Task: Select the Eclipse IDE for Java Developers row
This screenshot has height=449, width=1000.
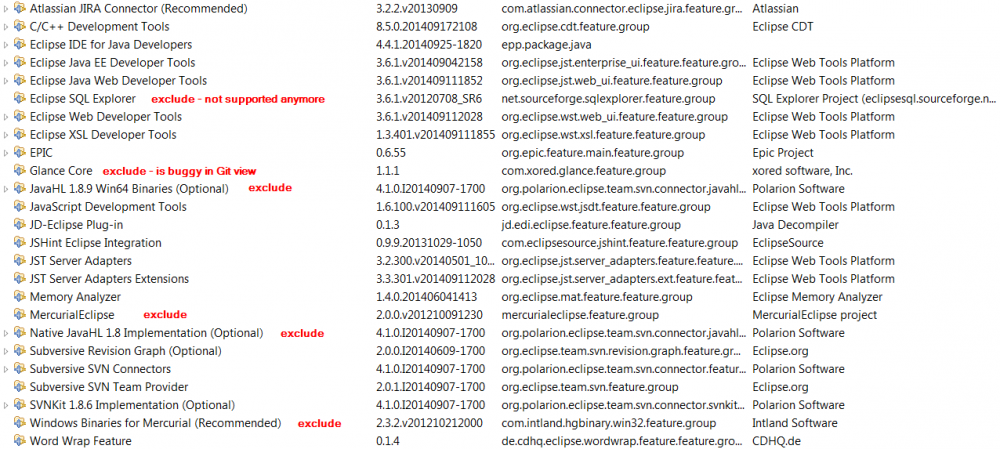Action: (110, 45)
